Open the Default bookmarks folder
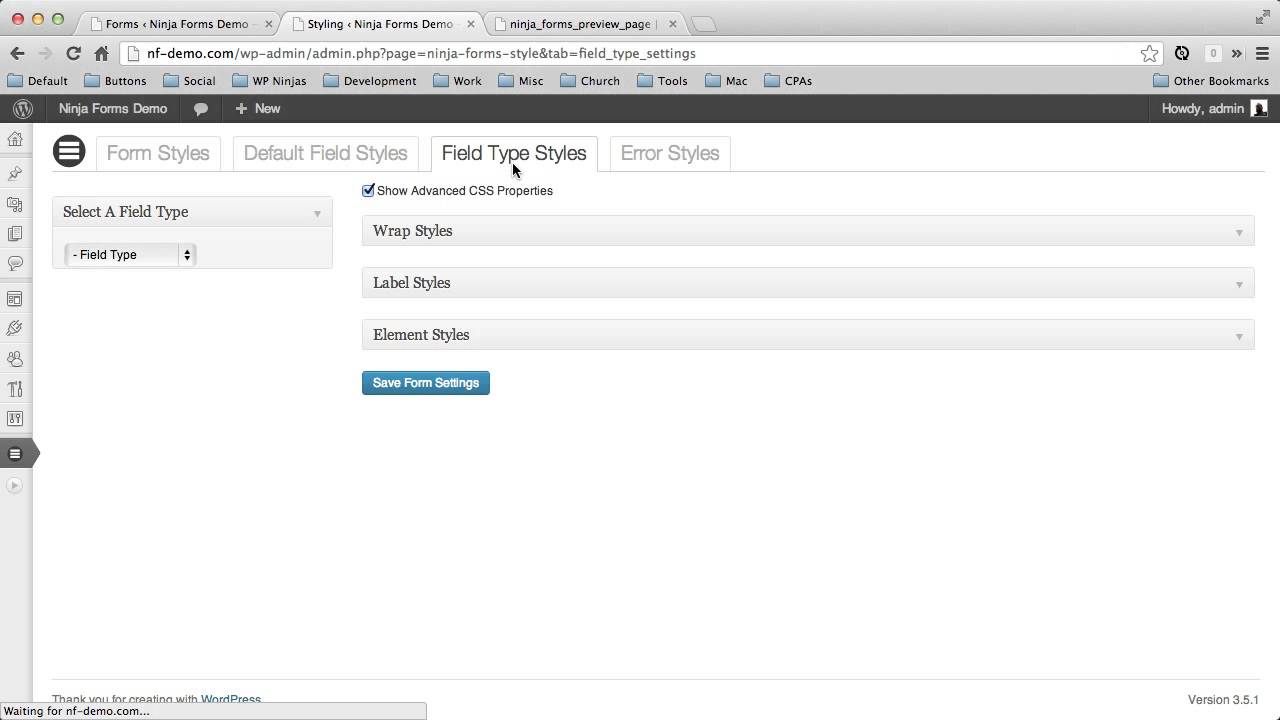The width and height of the screenshot is (1280, 720). [37, 81]
